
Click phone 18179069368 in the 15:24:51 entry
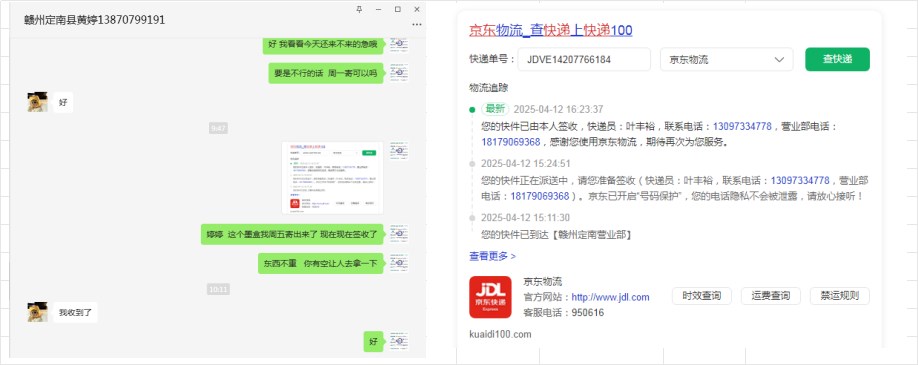[x=540, y=196]
